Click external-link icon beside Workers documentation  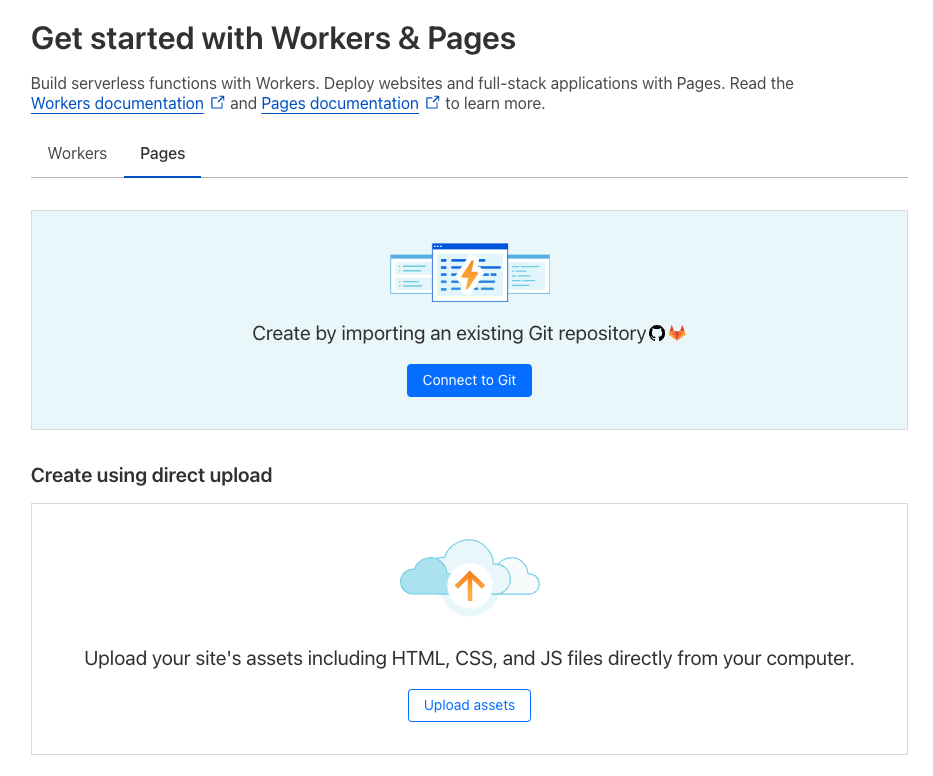217,103
